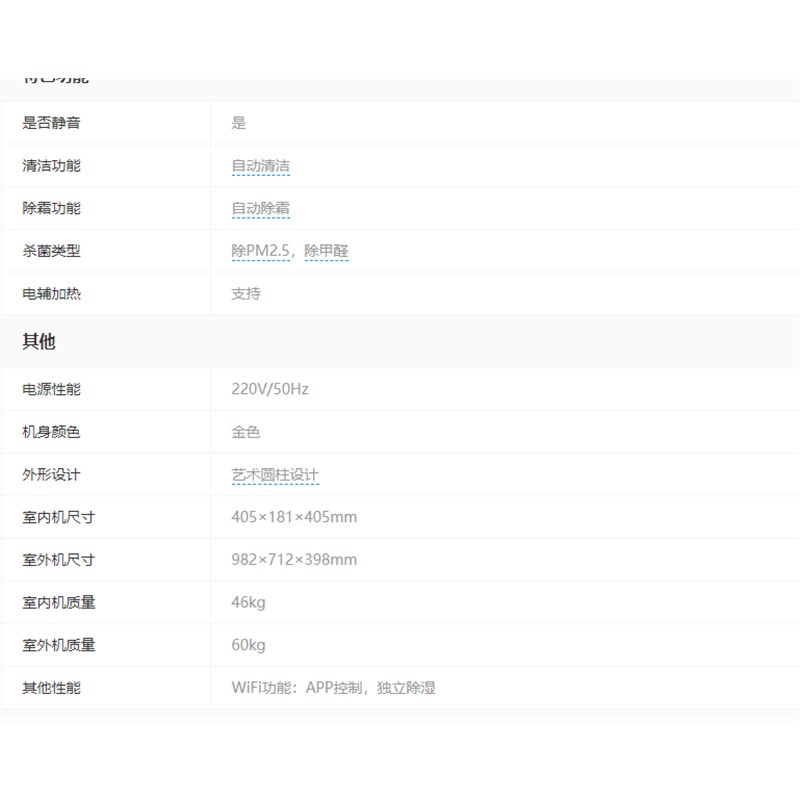Click the 艺术圆柱设计 link

coord(275,475)
